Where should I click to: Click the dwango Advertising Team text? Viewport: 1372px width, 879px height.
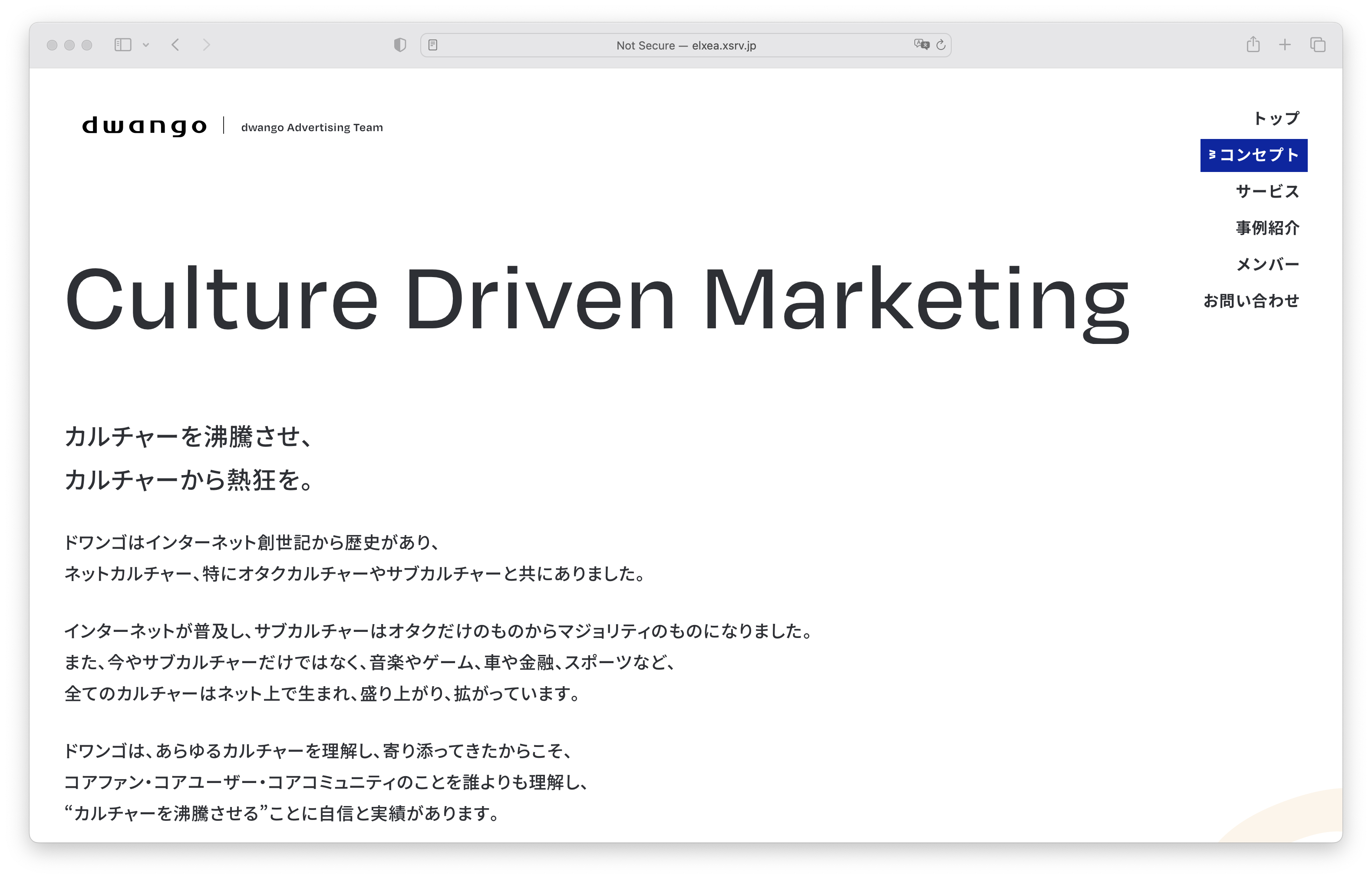coord(311,127)
